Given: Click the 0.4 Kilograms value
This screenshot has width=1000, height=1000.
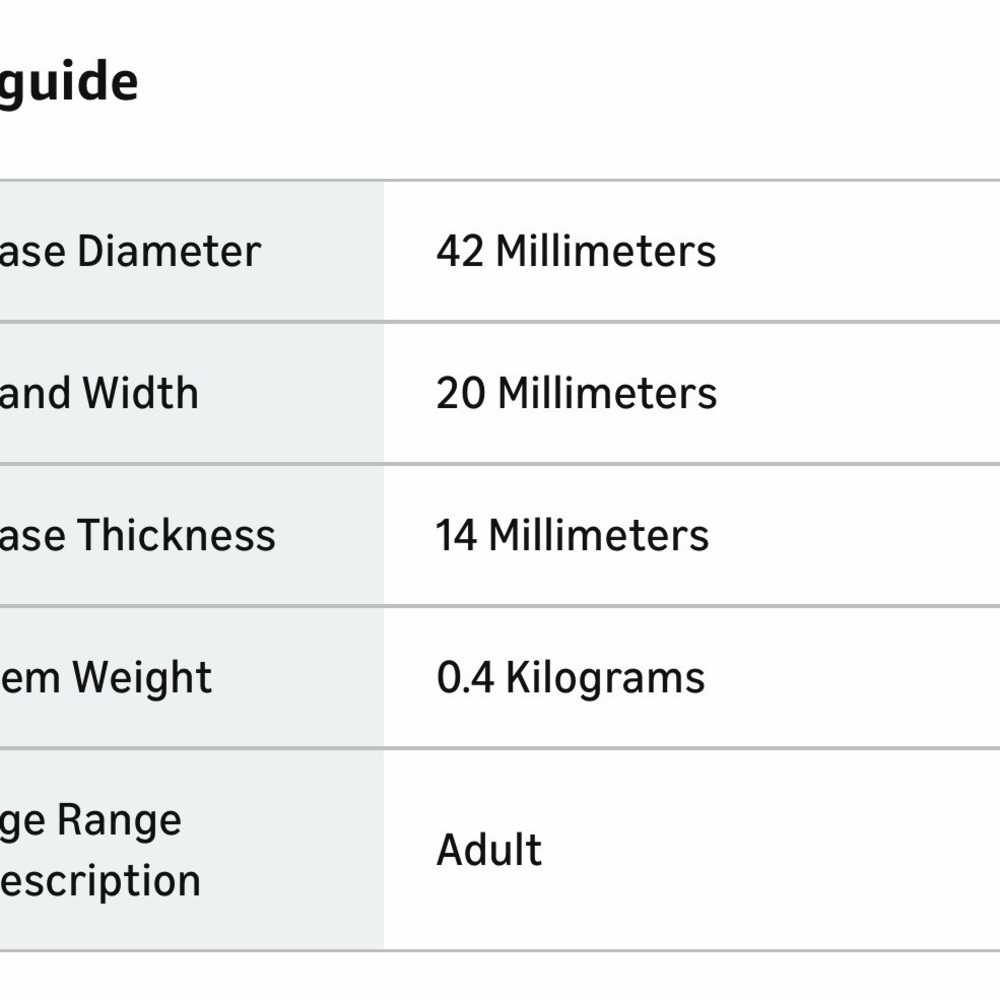Looking at the screenshot, I should pyautogui.click(x=571, y=678).
